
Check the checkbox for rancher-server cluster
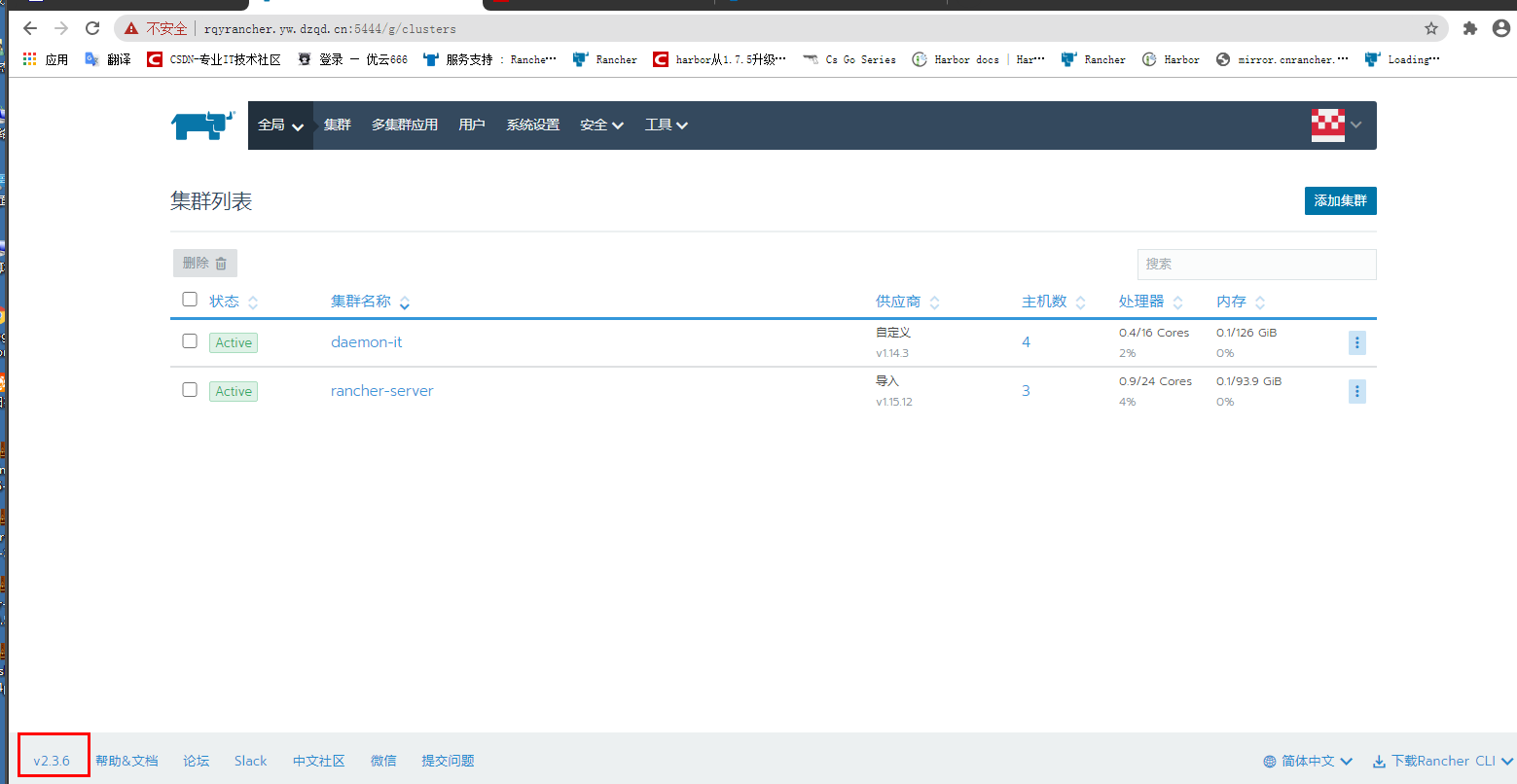coord(189,391)
